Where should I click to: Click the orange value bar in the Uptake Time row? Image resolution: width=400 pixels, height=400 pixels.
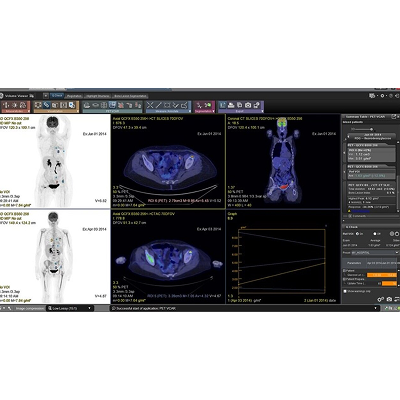coord(389,283)
